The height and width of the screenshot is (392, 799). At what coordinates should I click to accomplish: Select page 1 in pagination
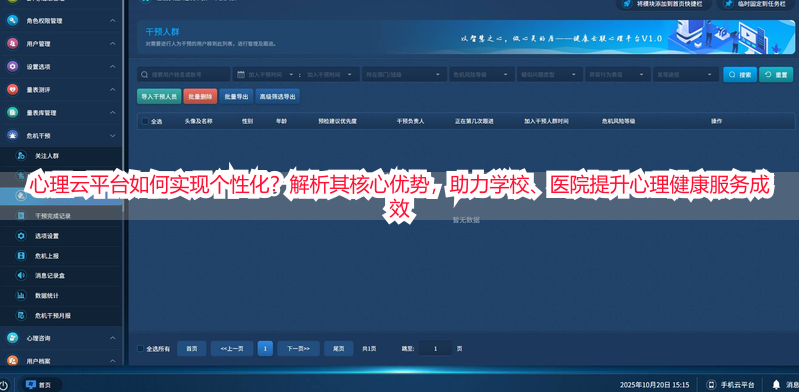pyautogui.click(x=265, y=349)
